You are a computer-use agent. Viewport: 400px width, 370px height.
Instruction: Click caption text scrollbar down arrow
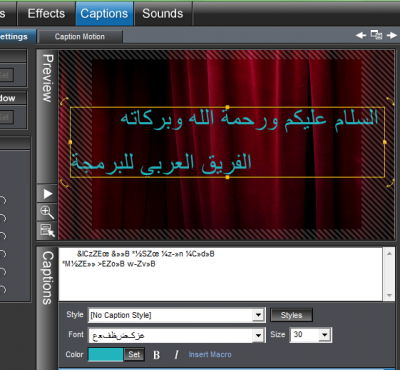click(389, 295)
